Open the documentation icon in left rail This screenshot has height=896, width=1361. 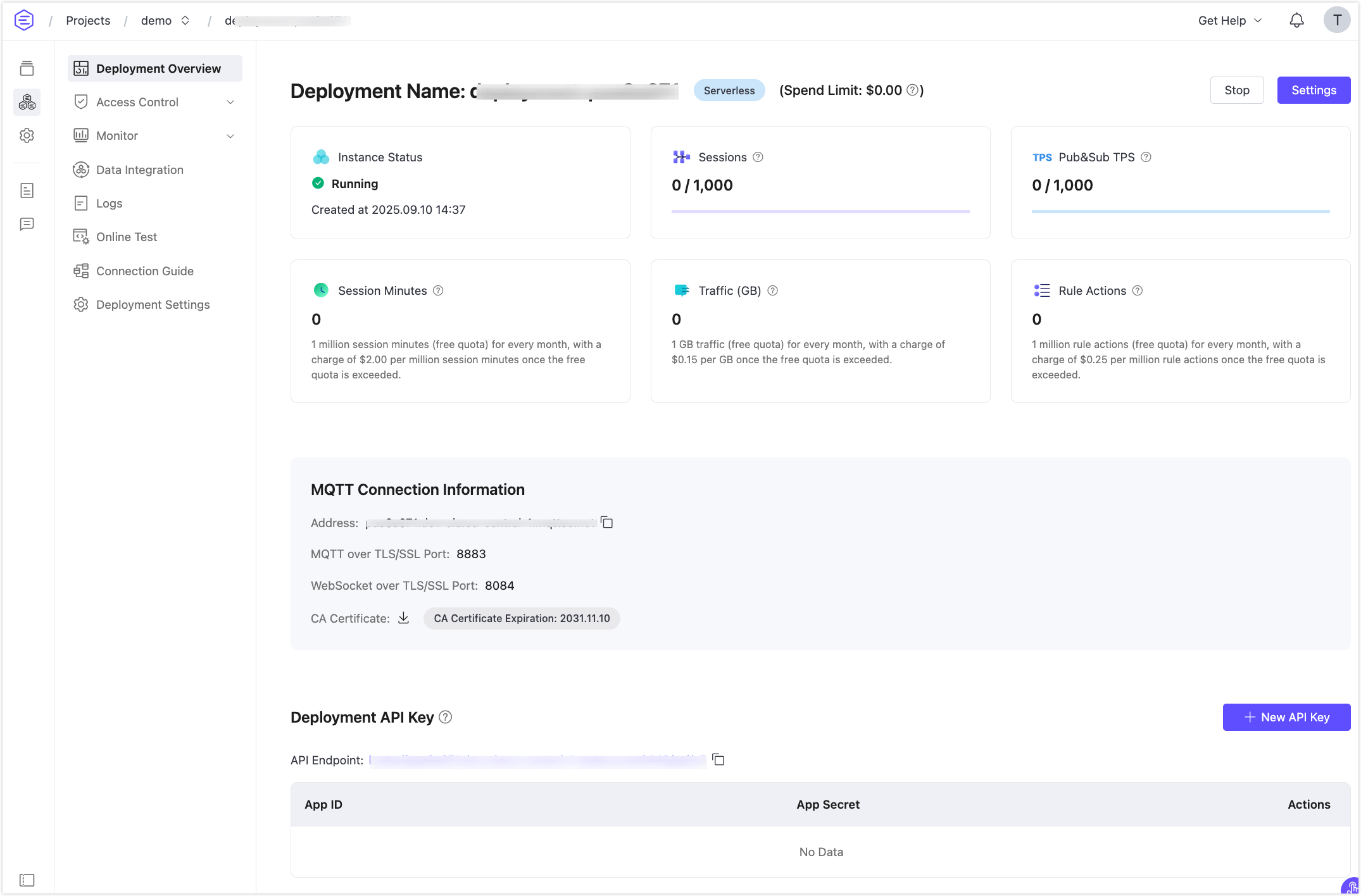[27, 190]
